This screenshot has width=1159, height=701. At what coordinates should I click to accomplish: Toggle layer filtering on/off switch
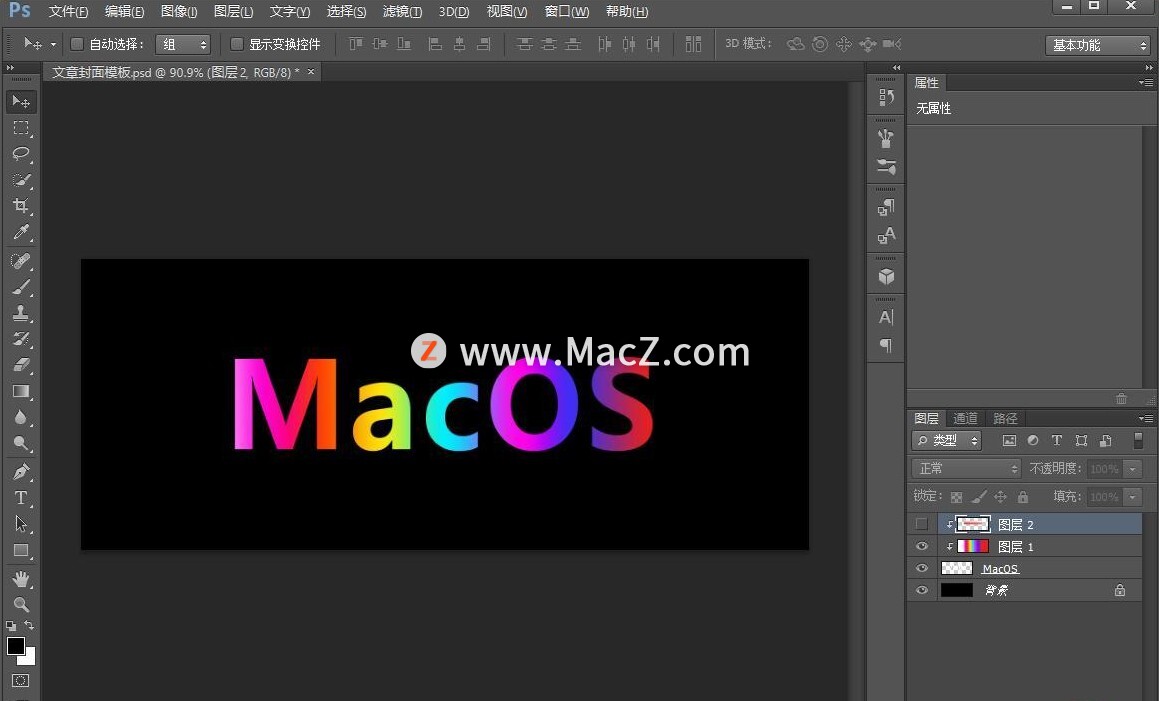point(1138,441)
